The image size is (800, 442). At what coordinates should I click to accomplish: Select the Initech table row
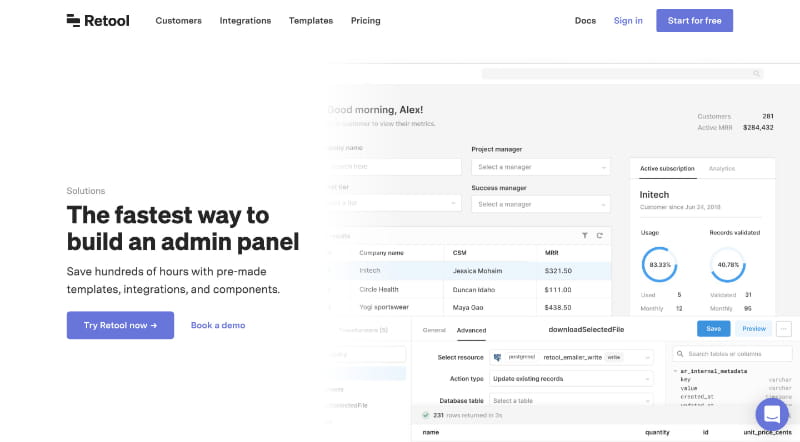(x=469, y=271)
